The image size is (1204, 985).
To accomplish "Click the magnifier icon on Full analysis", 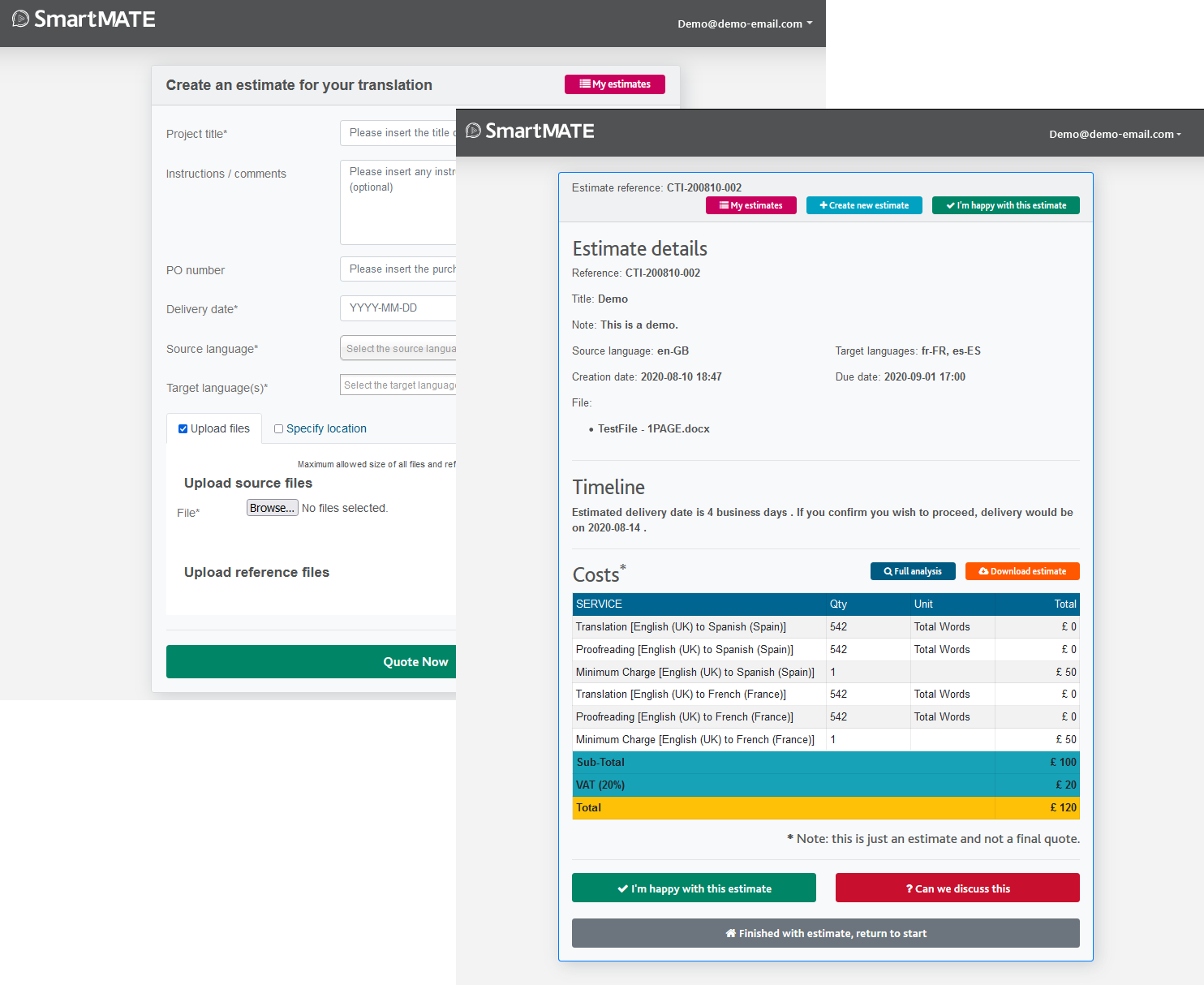I will [888, 572].
